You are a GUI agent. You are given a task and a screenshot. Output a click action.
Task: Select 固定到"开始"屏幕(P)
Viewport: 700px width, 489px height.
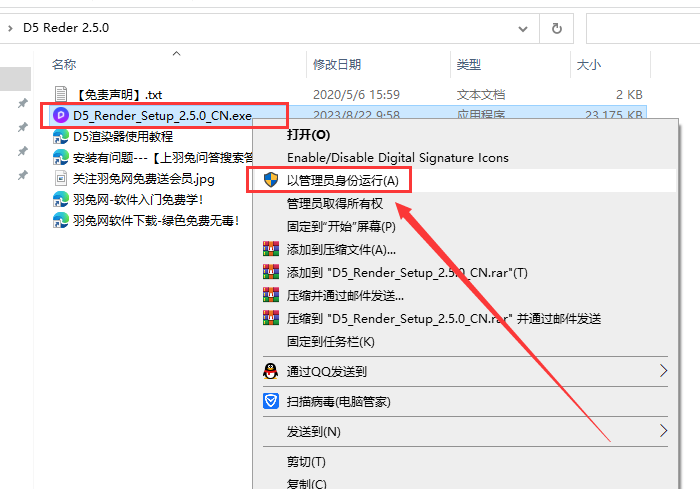tap(341, 226)
